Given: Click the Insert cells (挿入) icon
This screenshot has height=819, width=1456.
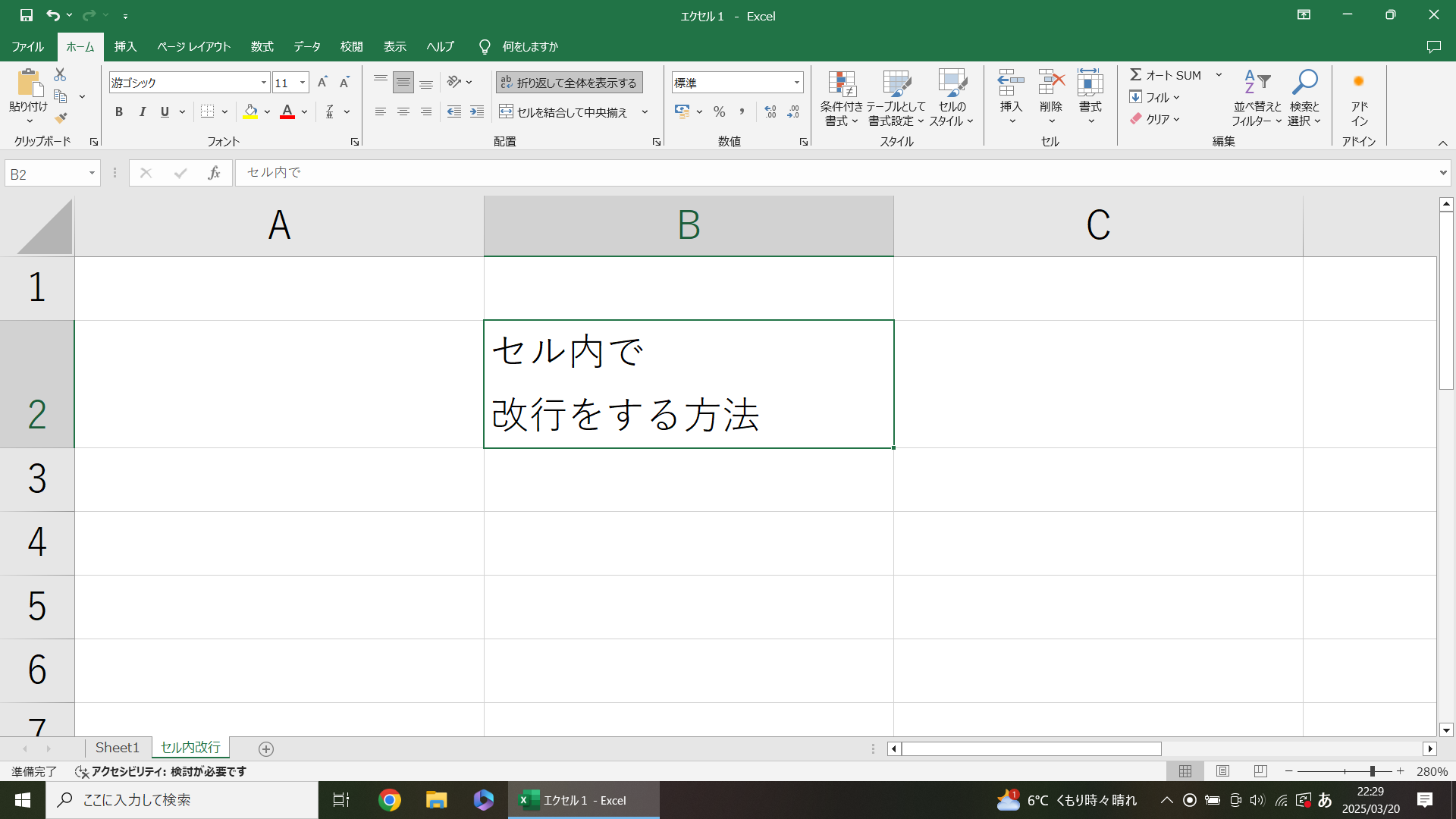Looking at the screenshot, I should point(1011,82).
